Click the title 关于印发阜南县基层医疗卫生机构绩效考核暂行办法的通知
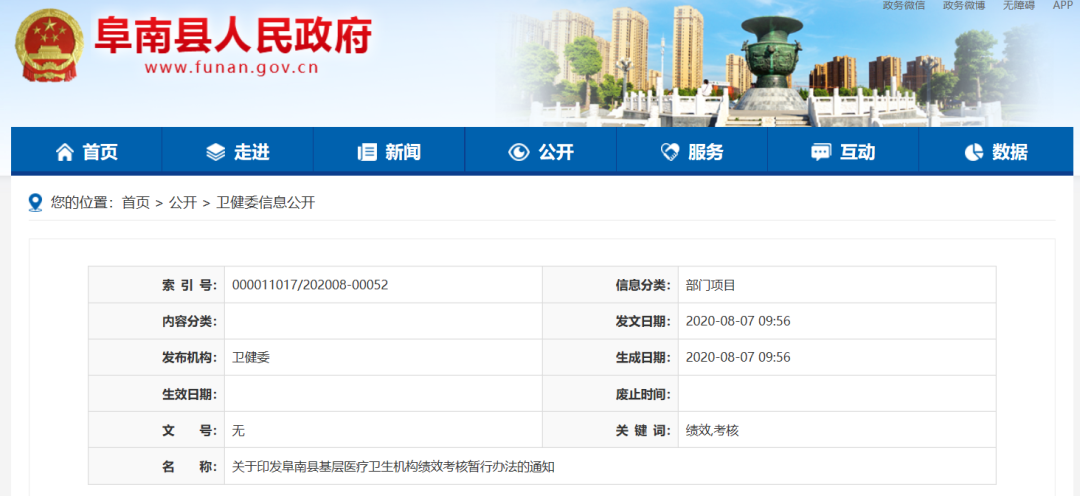 point(394,466)
